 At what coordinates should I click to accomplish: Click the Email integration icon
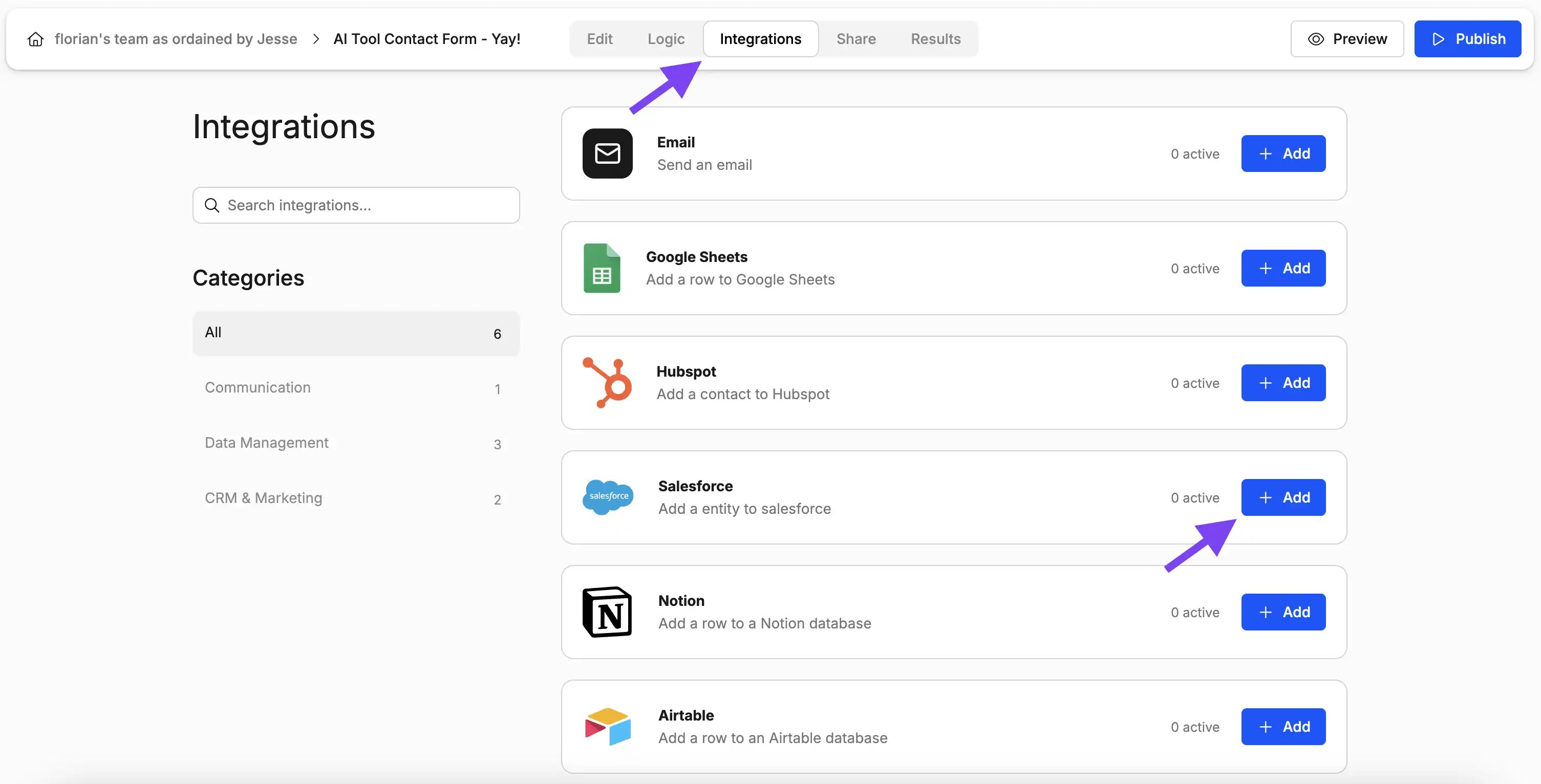[x=607, y=153]
